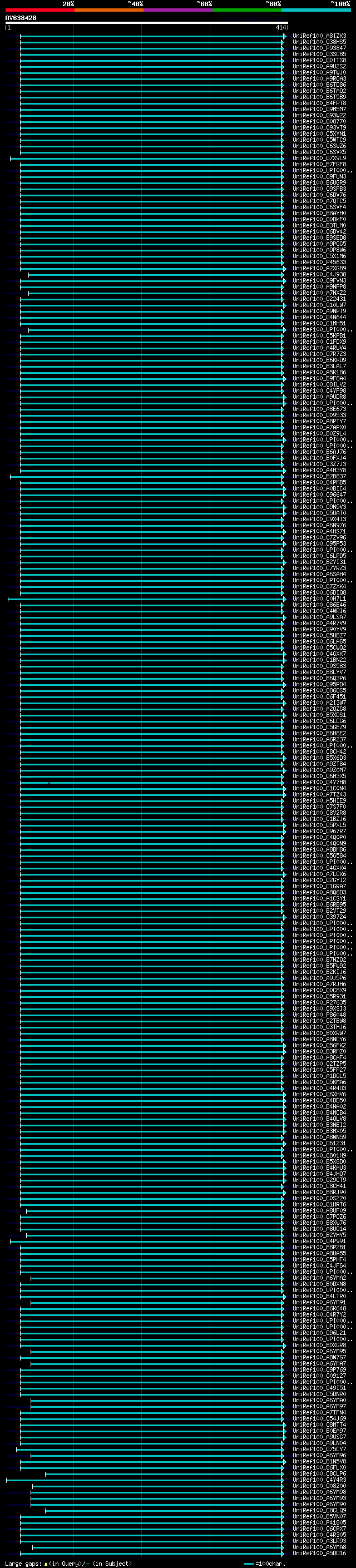Select the UniRef100_B7FGF8 label
This screenshot has width=356, height=1568.
(319, 164)
